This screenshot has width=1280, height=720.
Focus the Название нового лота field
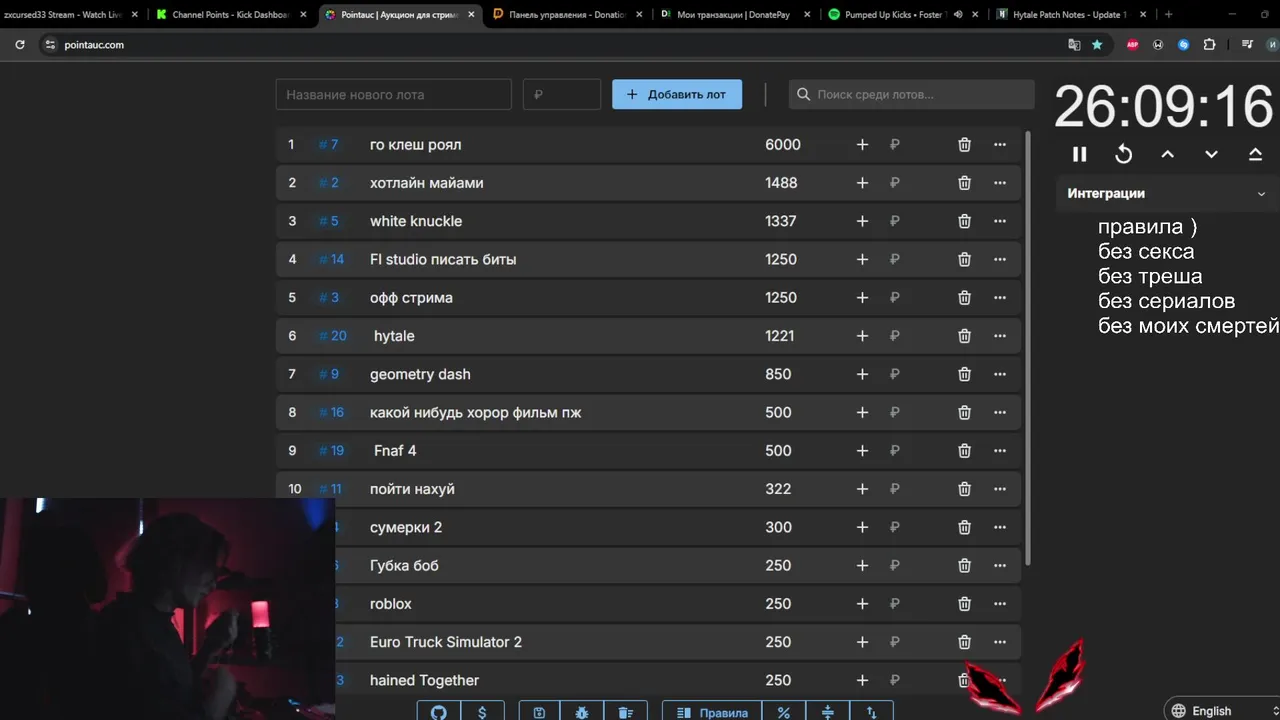click(x=394, y=94)
